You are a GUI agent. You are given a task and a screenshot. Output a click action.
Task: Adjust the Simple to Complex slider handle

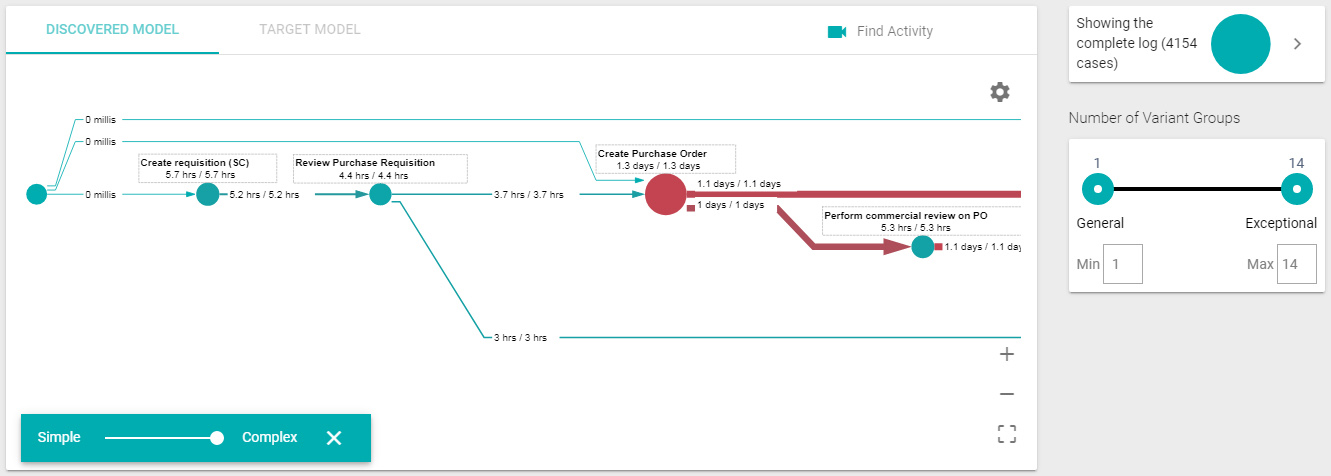tap(217, 438)
